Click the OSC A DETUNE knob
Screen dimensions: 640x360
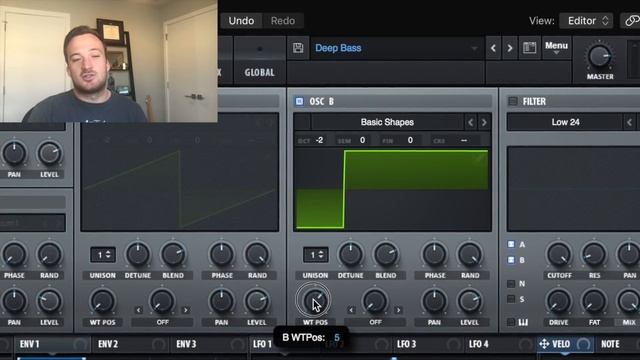138,254
